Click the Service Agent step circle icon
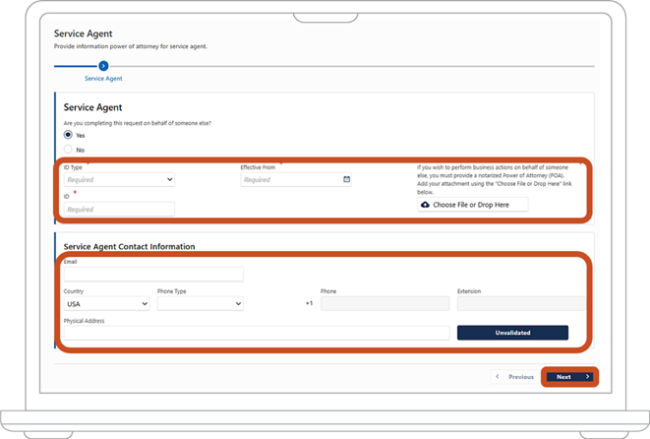The height and width of the screenshot is (439, 650). [103, 66]
